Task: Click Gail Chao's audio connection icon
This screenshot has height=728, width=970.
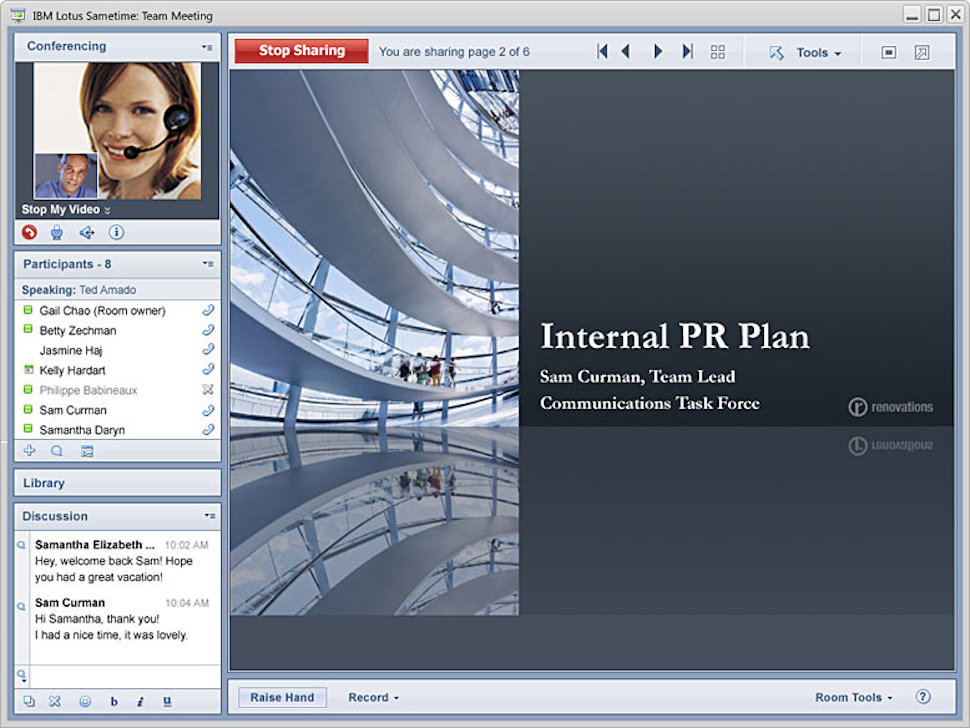Action: click(x=208, y=310)
